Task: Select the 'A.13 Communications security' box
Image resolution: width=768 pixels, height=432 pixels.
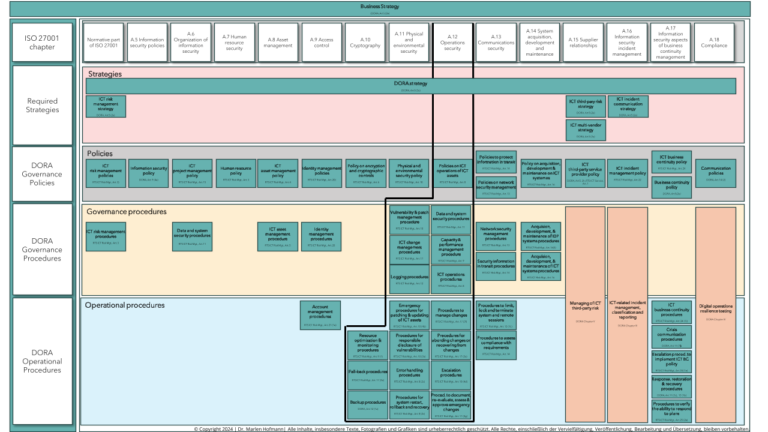Action: coord(496,42)
